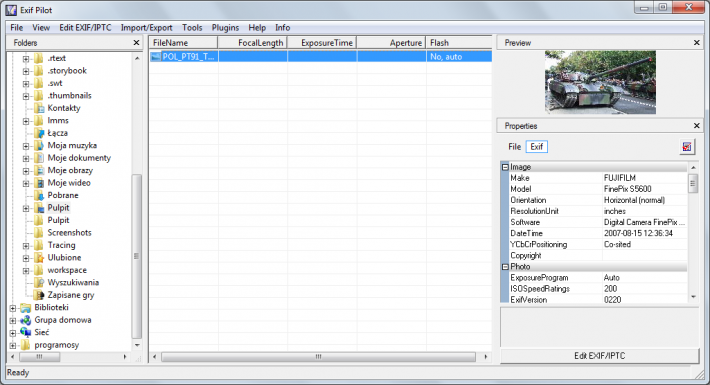The width and height of the screenshot is (710, 385).
Task: Sort by the FocalLength column header
Action: (x=253, y=43)
